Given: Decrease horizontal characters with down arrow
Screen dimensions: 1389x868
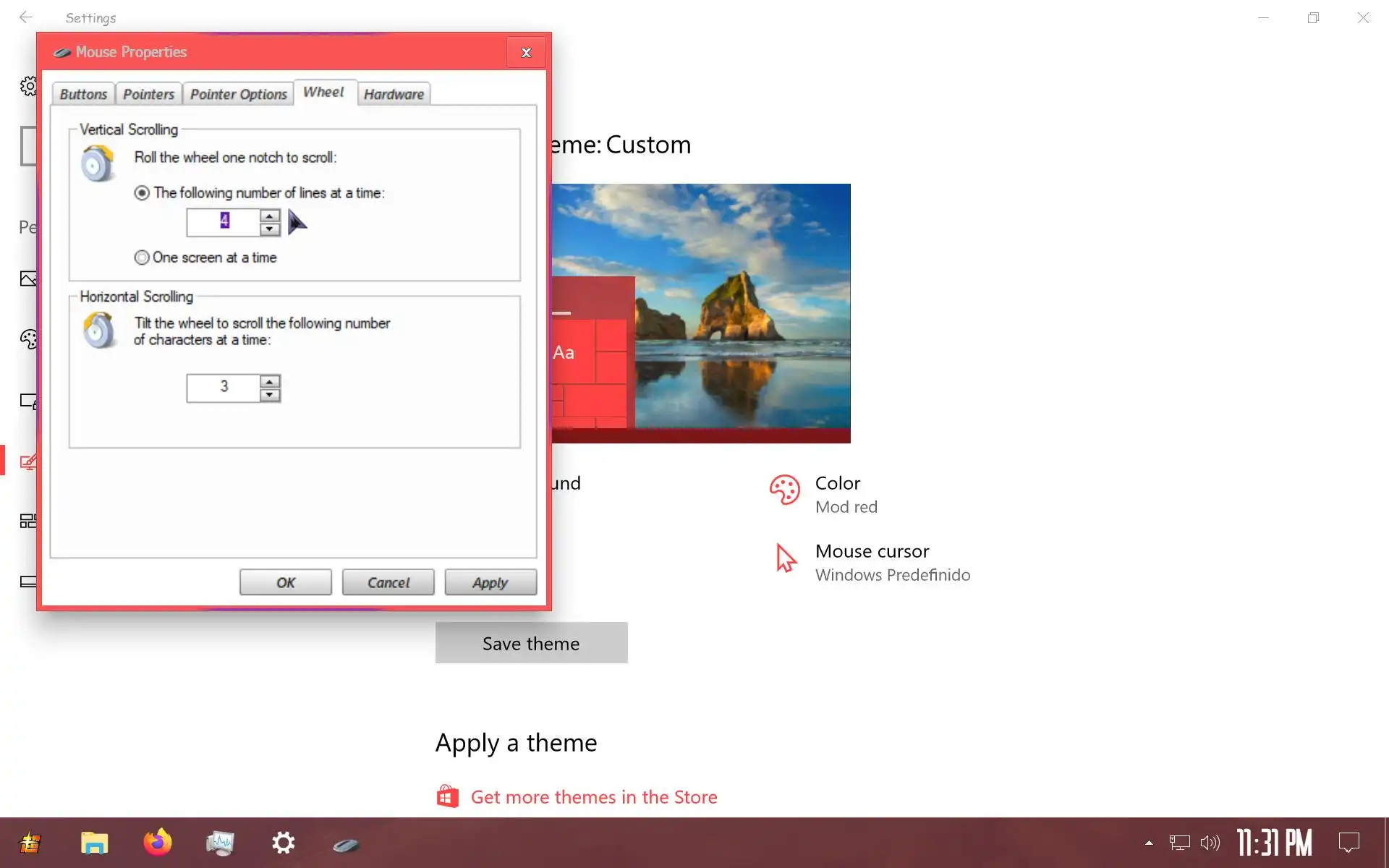Looking at the screenshot, I should [x=270, y=395].
